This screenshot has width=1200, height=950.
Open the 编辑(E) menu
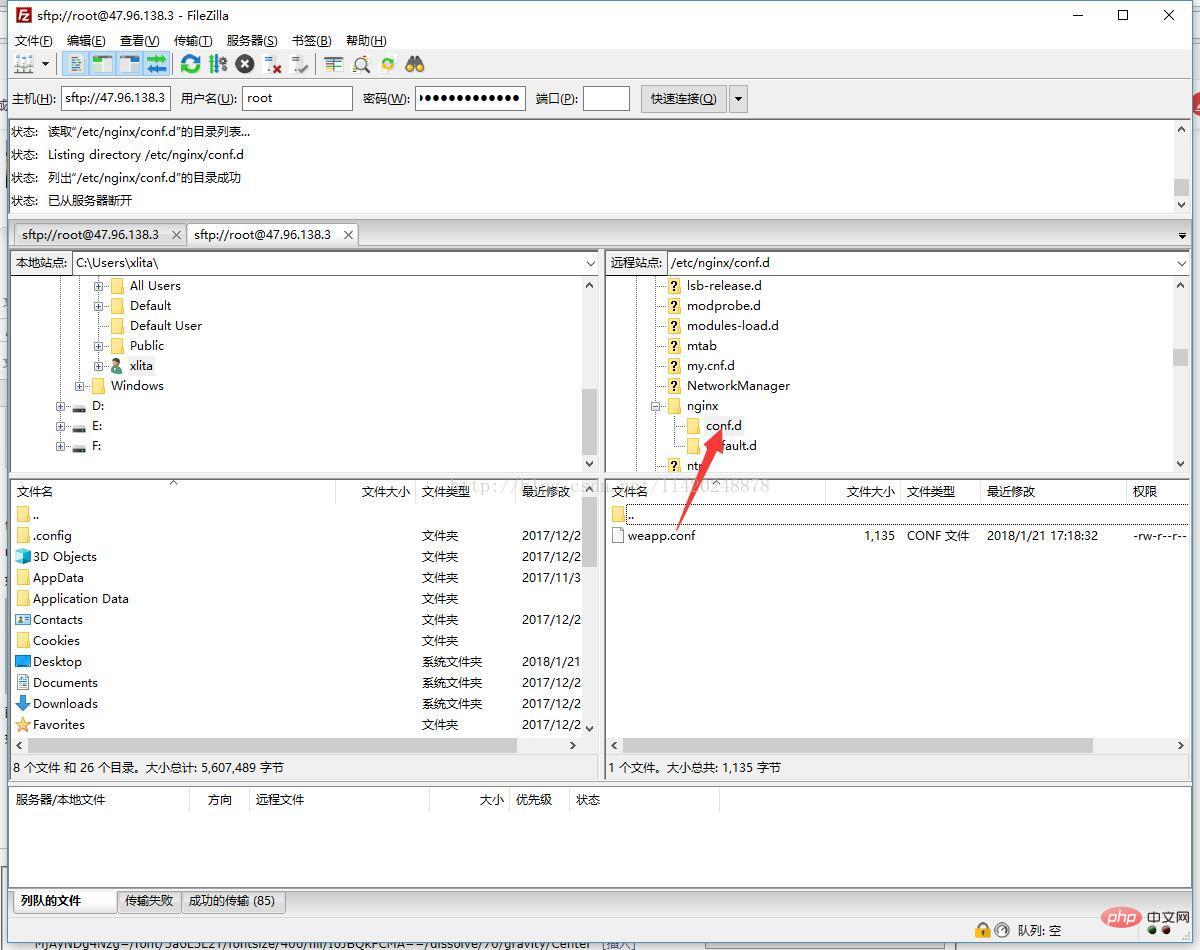point(86,40)
